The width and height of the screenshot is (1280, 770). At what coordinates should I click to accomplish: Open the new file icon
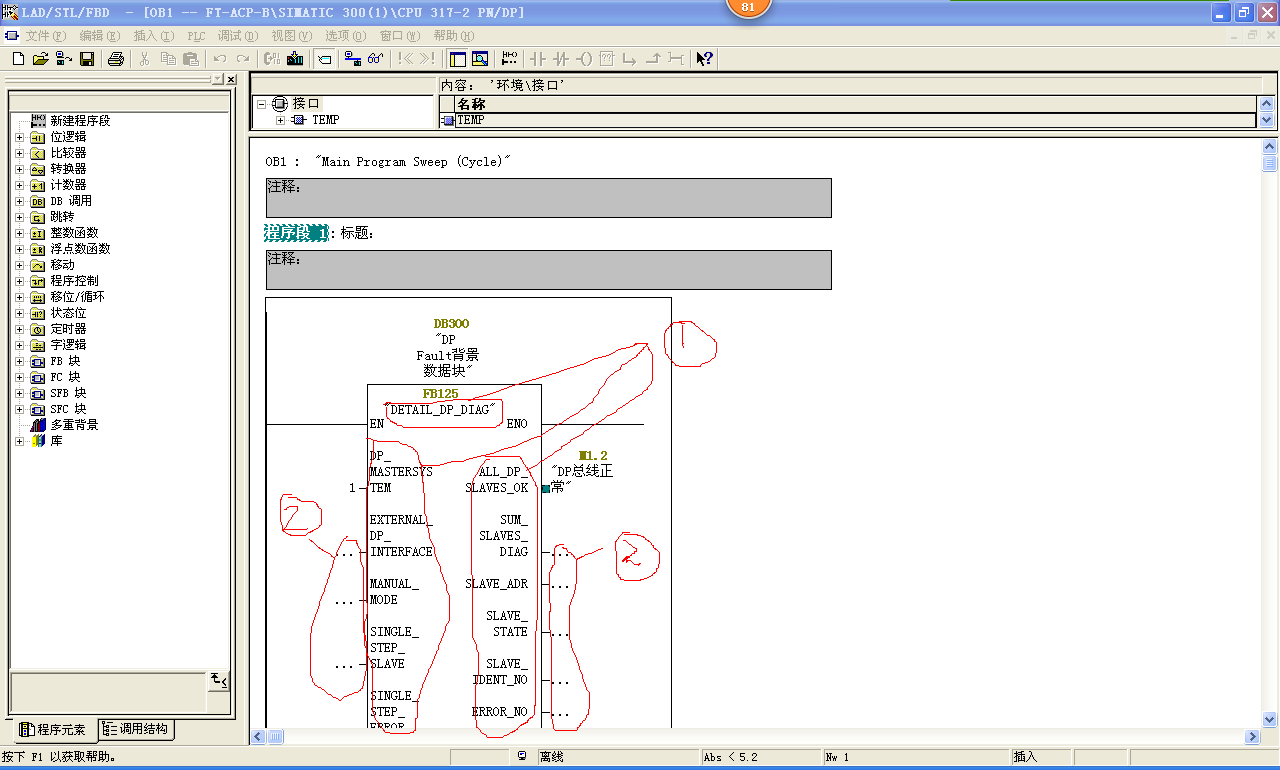click(x=18, y=59)
